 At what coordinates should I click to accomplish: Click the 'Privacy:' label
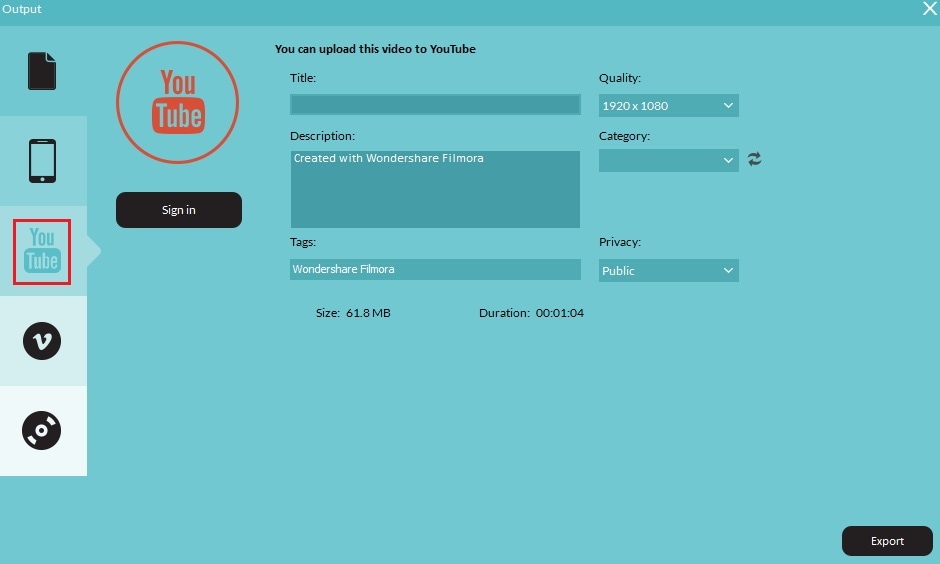coord(620,242)
